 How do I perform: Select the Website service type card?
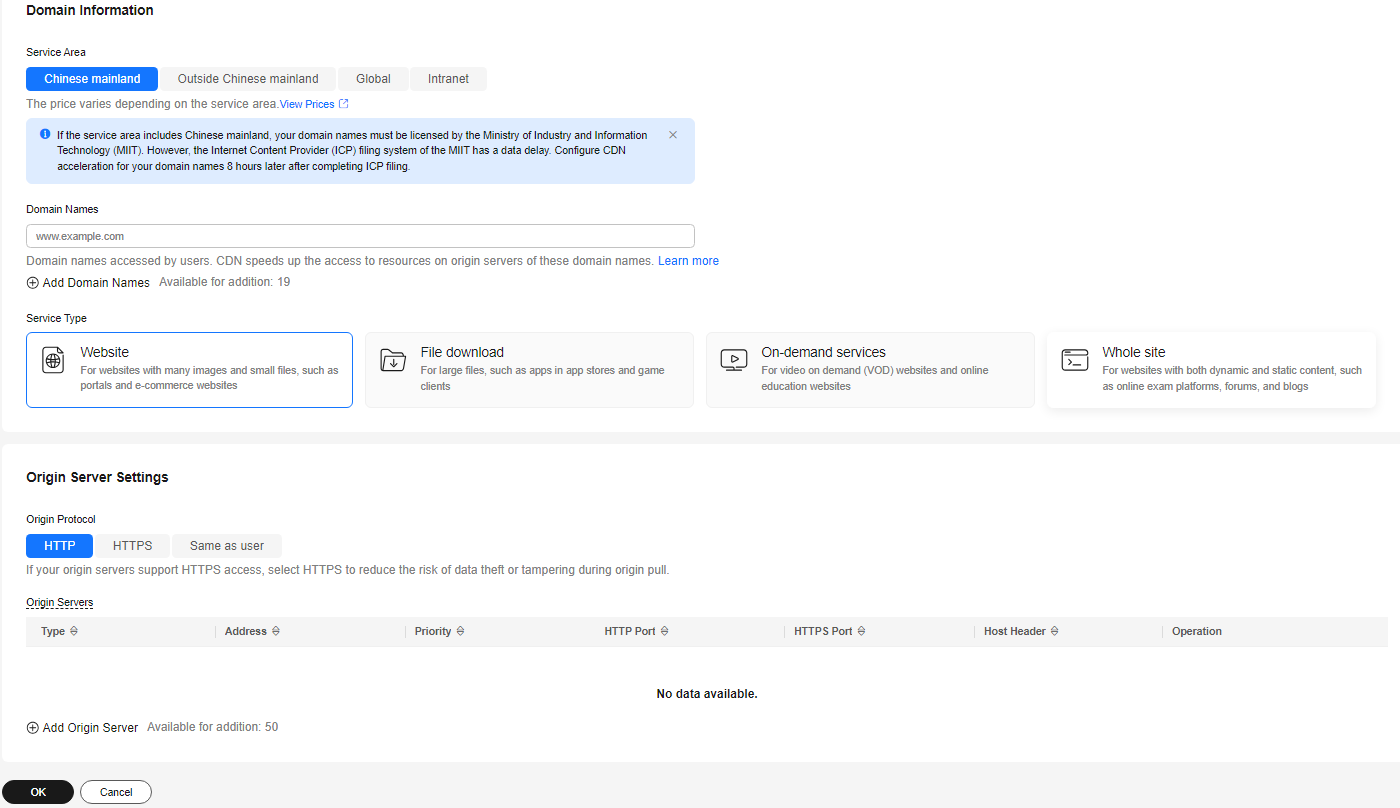(189, 370)
